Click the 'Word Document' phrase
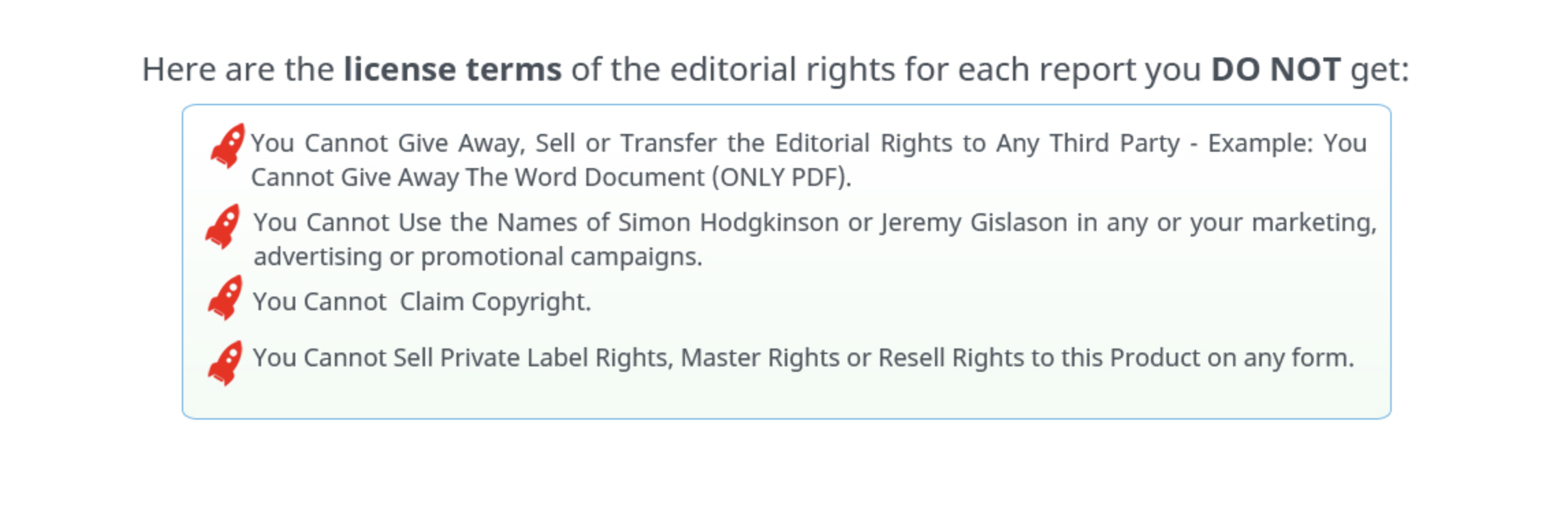1568x518 pixels. point(609,177)
